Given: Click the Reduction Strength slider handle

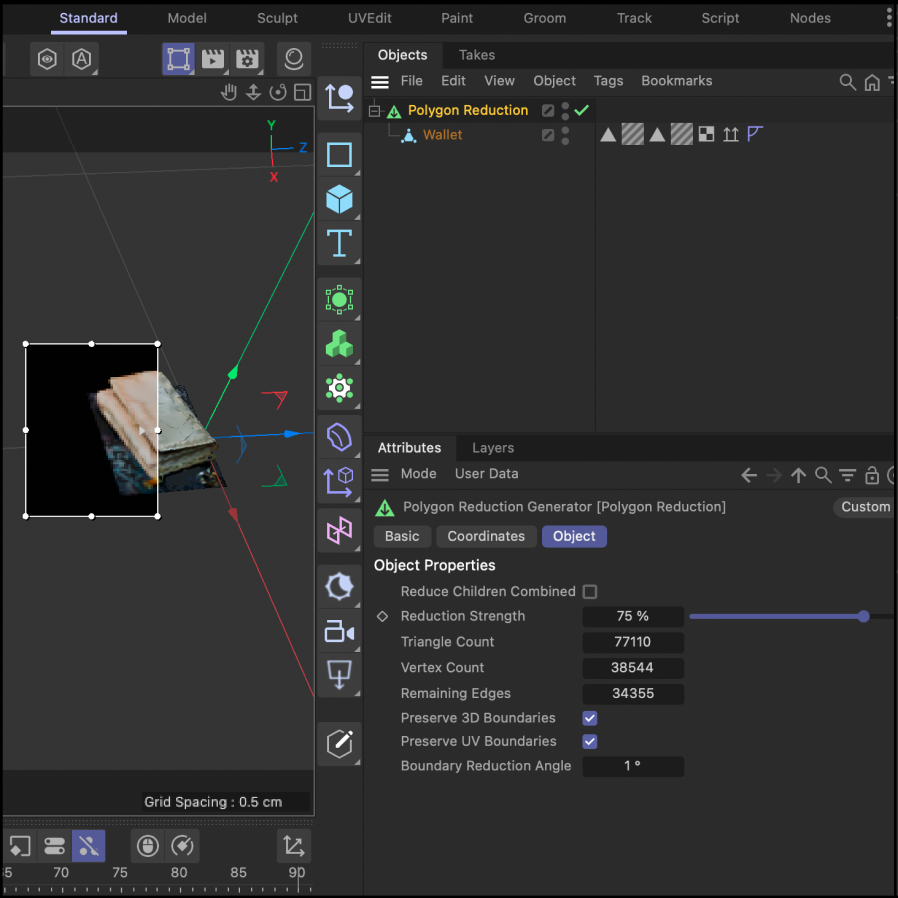Looking at the screenshot, I should tap(863, 617).
